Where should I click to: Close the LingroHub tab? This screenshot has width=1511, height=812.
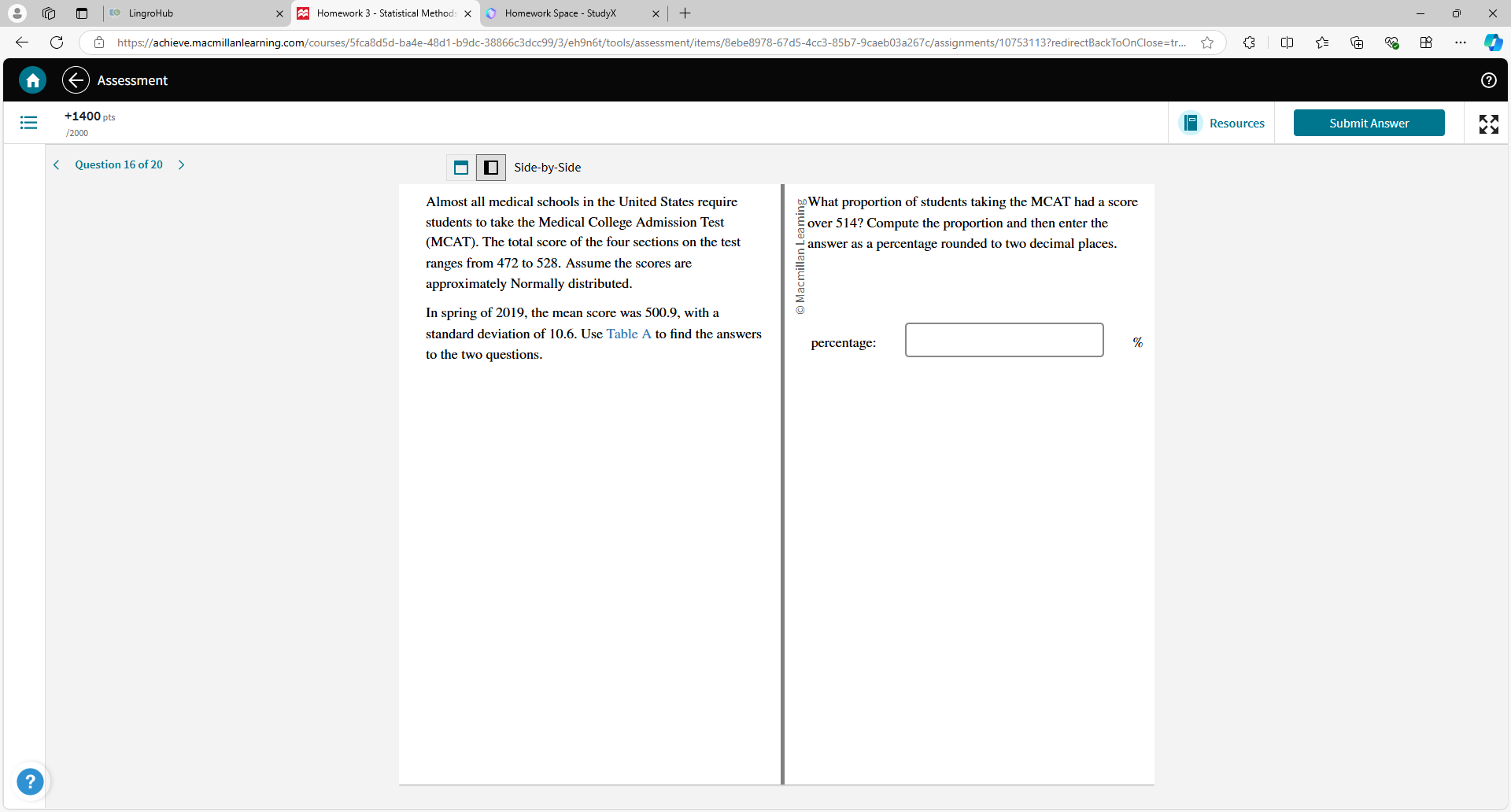click(279, 13)
